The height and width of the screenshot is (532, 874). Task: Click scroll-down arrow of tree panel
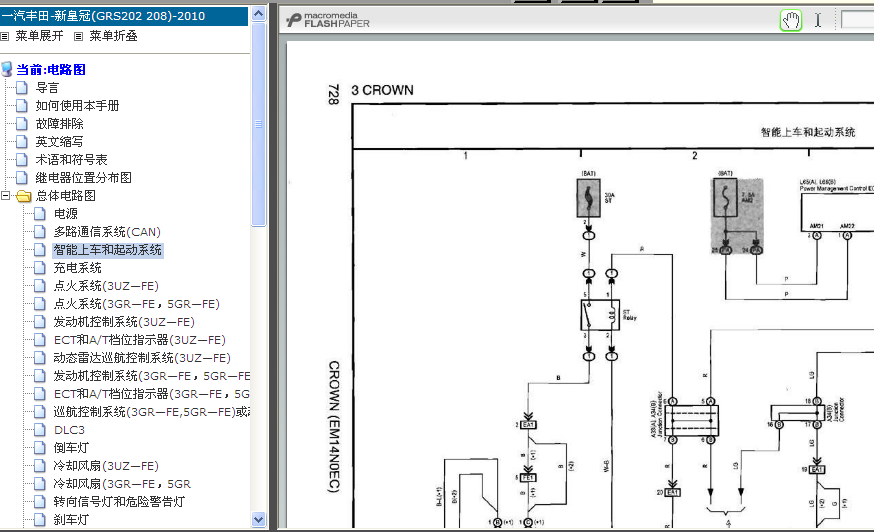point(259,519)
